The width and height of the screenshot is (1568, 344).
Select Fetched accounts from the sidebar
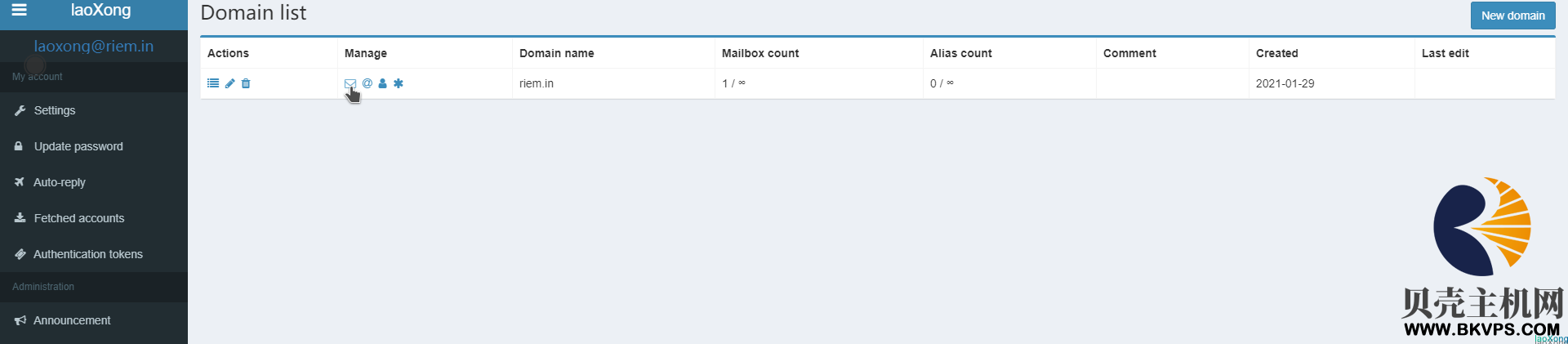(x=79, y=218)
